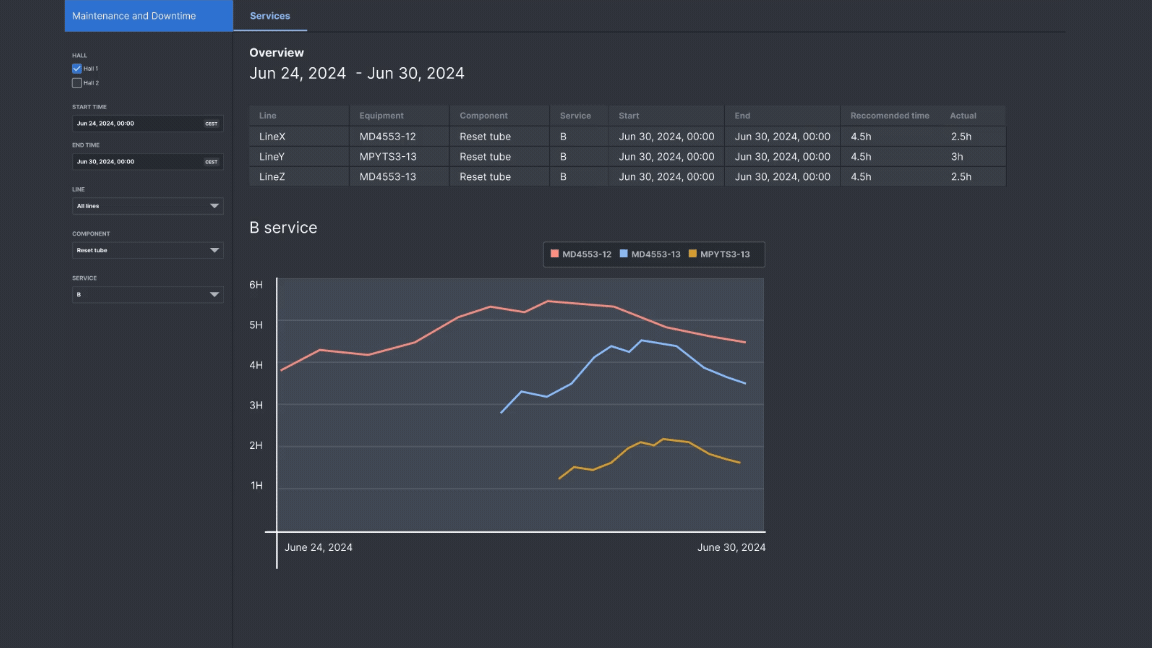This screenshot has height=648, width=1152.
Task: Click the CEST badge in Start Time
Action: [211, 124]
